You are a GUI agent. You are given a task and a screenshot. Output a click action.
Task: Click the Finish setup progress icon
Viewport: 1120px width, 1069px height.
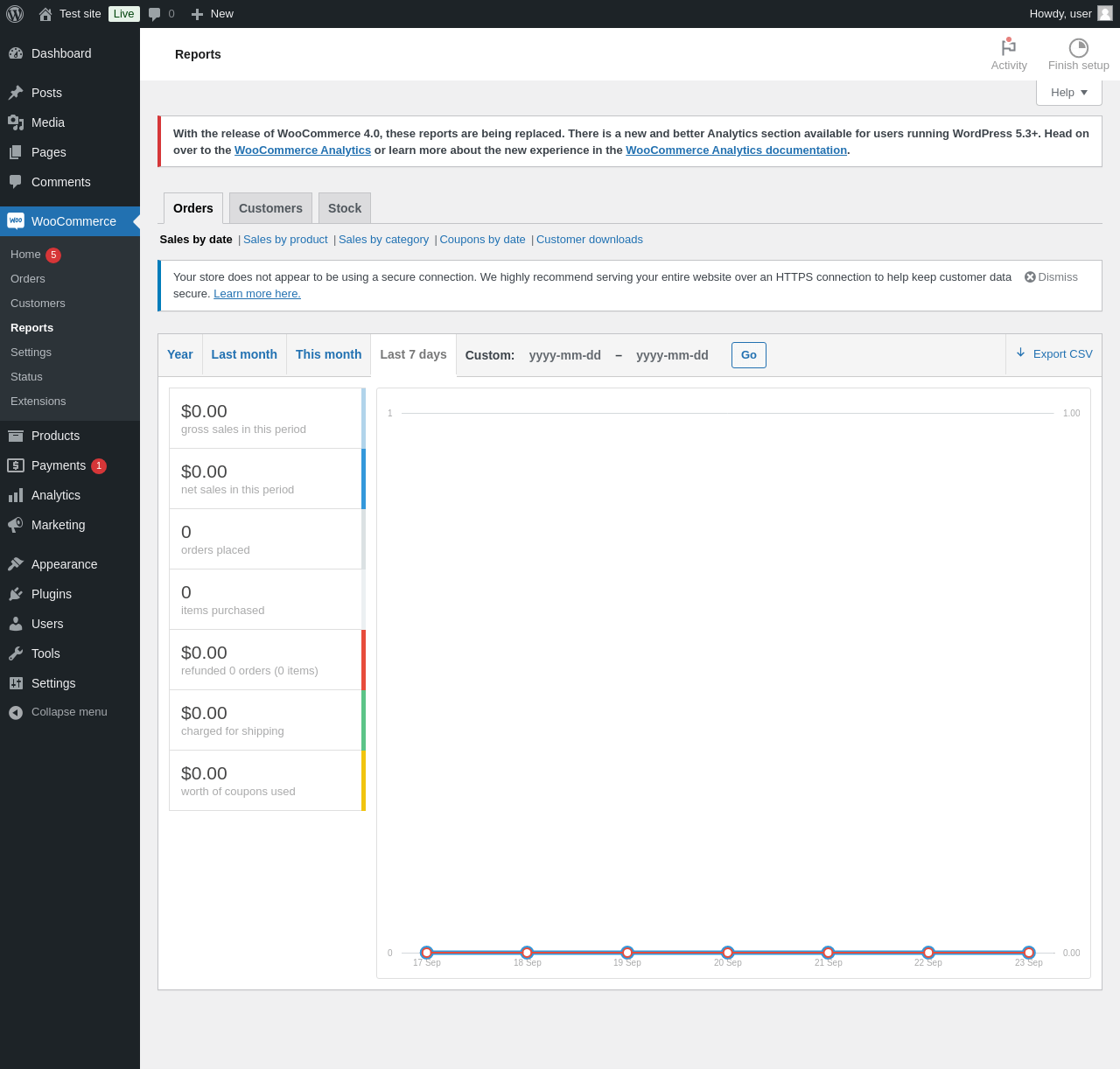point(1078,48)
